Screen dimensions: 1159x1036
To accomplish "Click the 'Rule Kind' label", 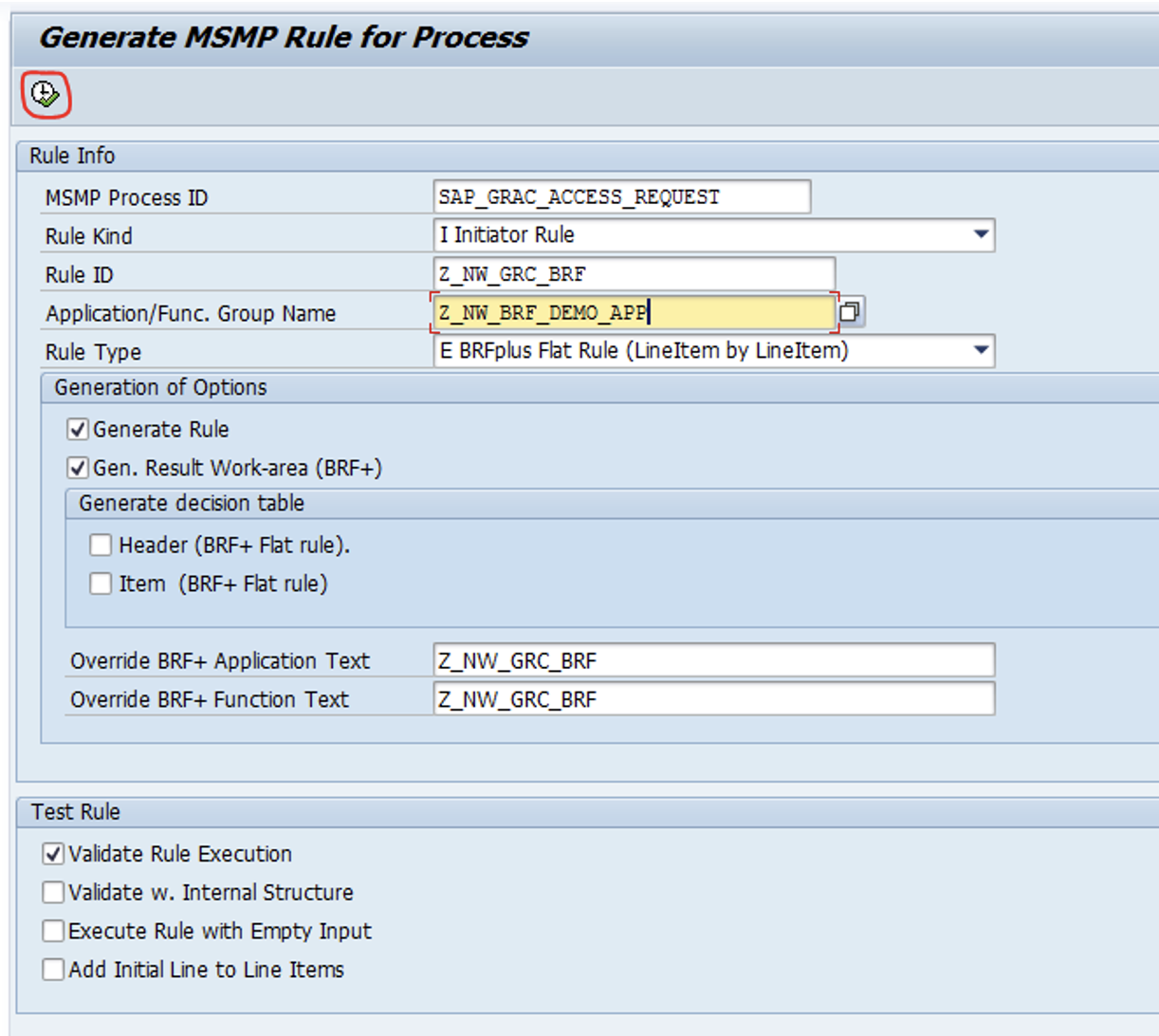I will (89, 236).
